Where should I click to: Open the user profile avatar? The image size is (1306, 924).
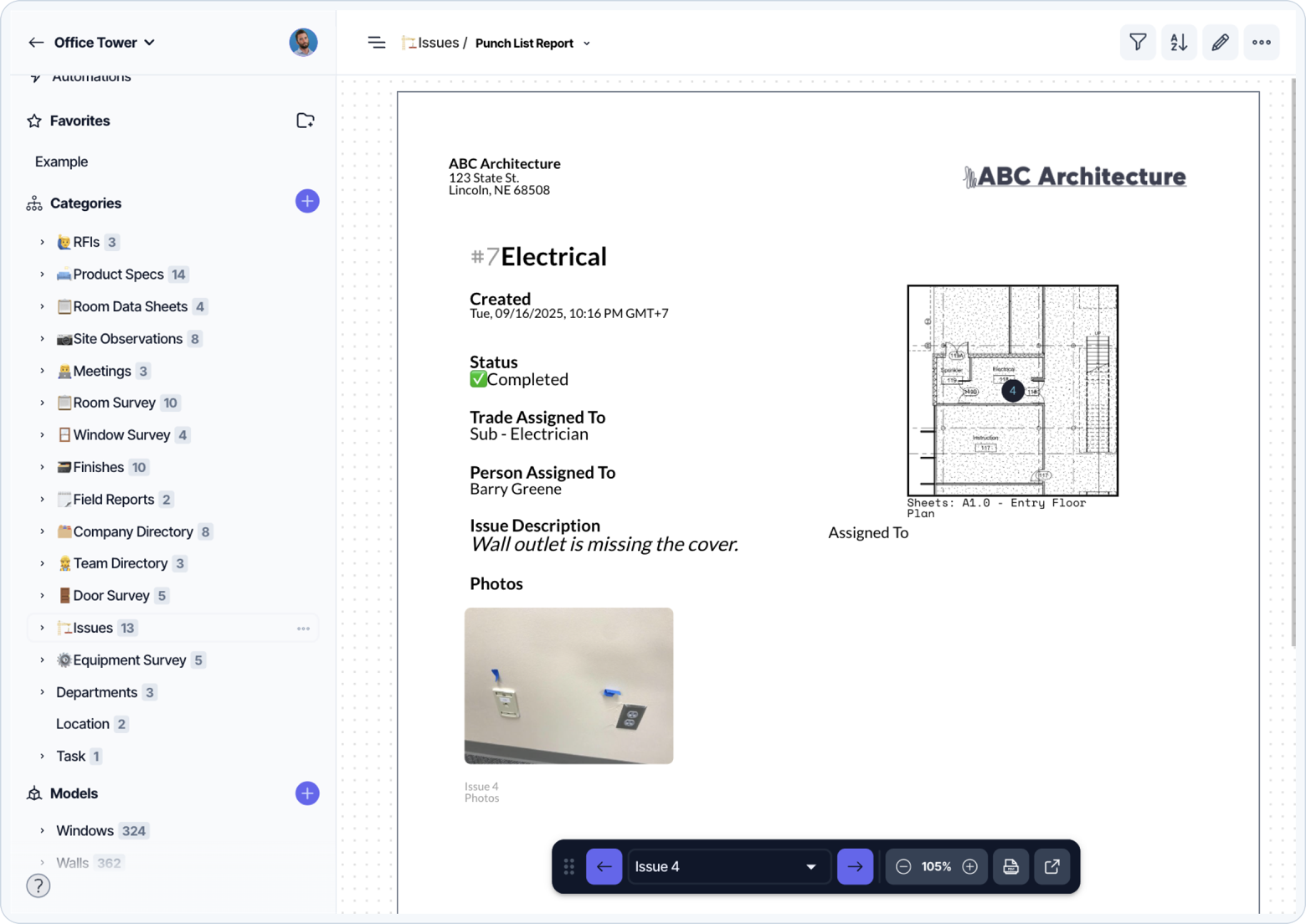pos(303,42)
